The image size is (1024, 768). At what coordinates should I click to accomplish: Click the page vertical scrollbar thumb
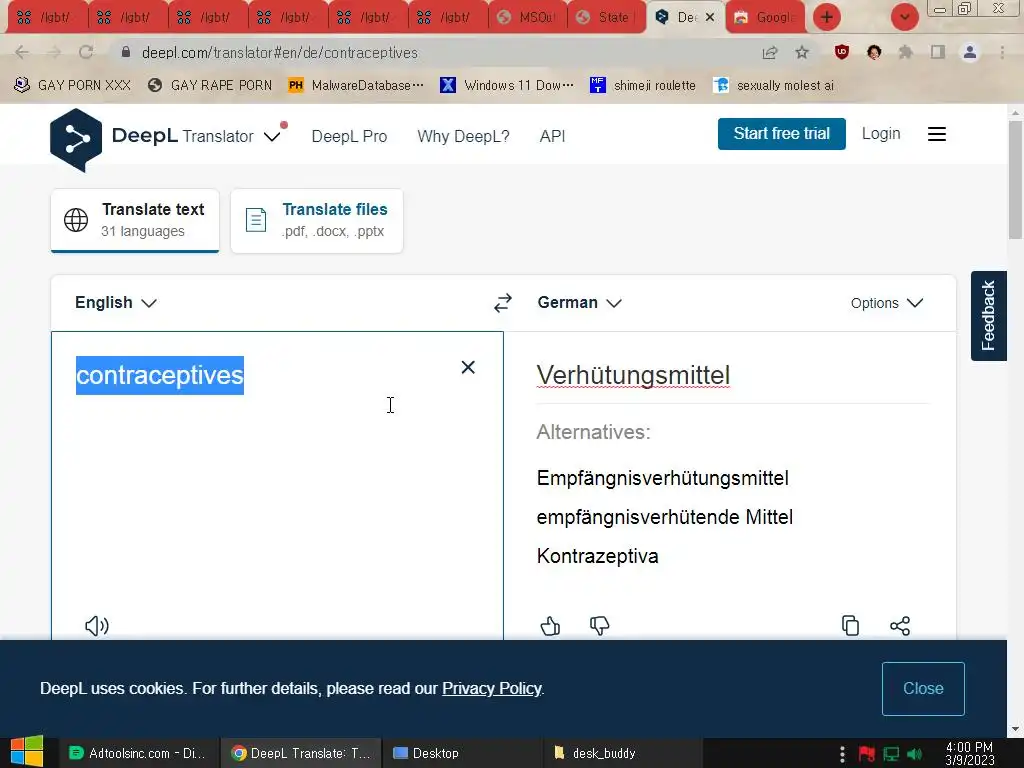[1015, 180]
